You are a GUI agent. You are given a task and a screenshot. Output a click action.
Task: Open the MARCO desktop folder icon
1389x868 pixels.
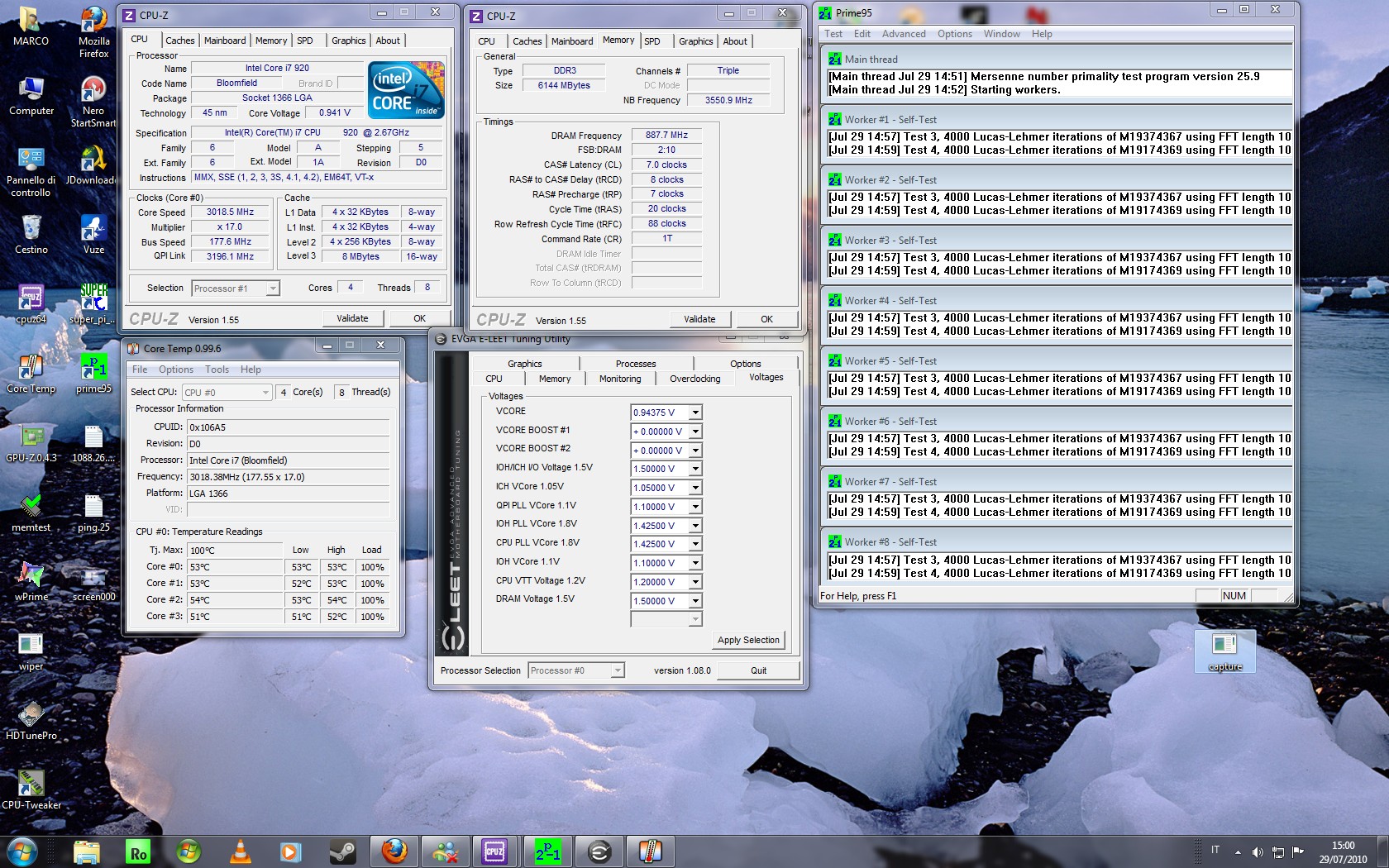pyautogui.click(x=31, y=26)
